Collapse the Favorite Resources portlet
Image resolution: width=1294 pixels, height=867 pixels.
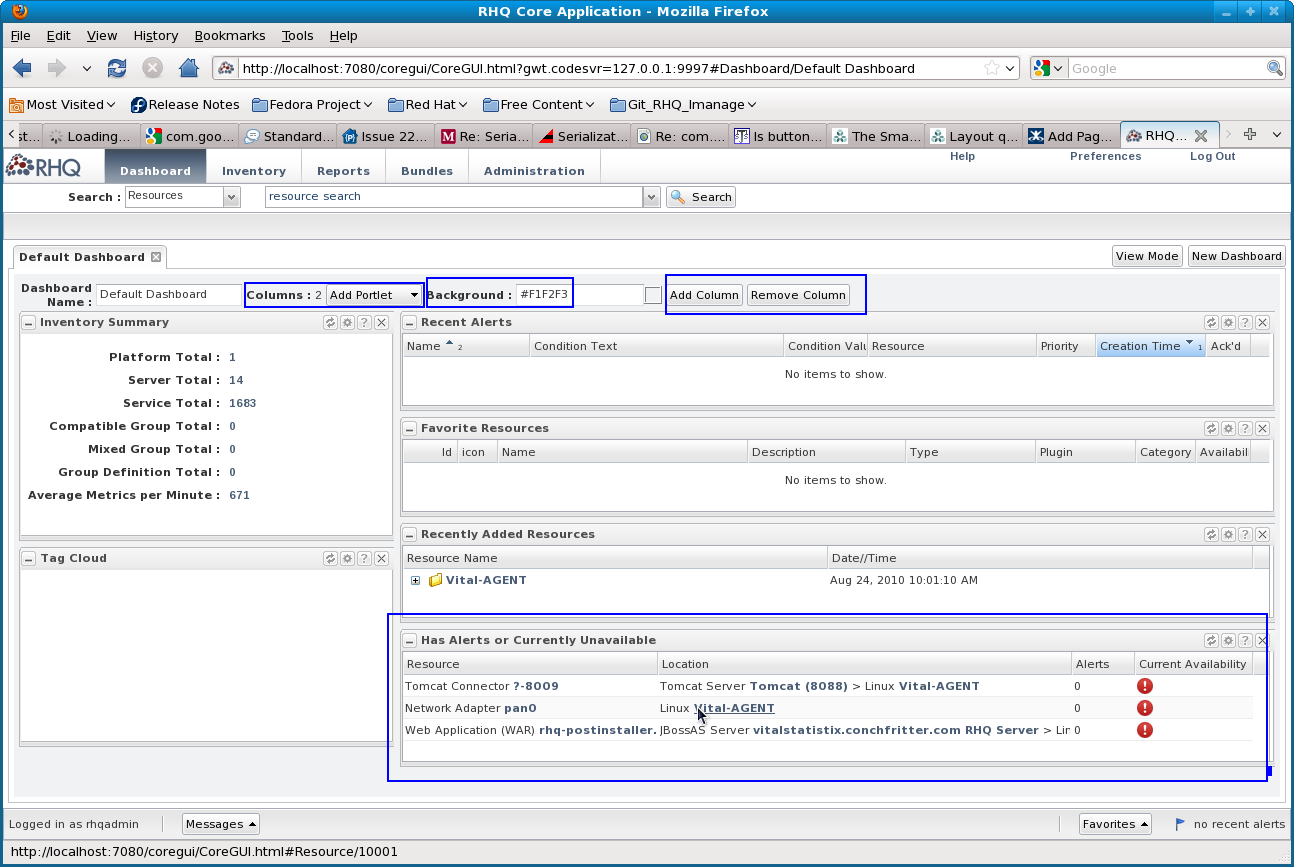409,428
